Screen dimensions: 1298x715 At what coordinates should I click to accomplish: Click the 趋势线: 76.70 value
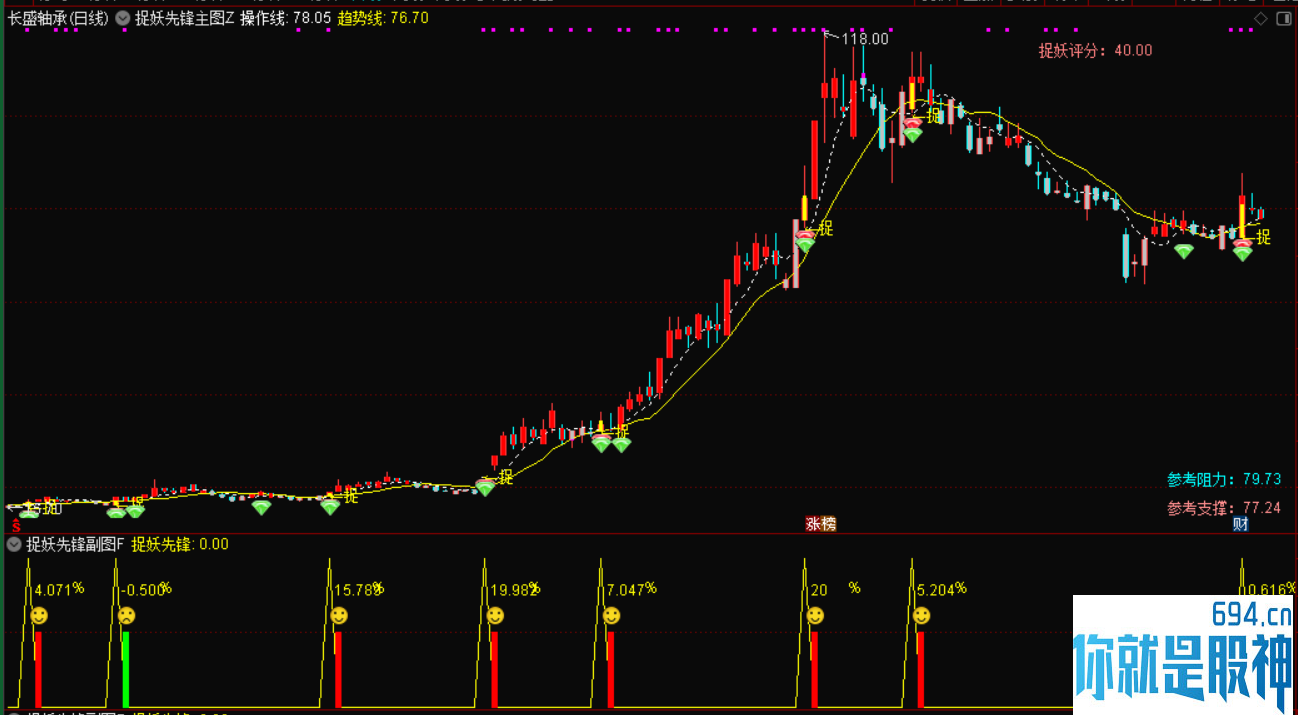[383, 18]
